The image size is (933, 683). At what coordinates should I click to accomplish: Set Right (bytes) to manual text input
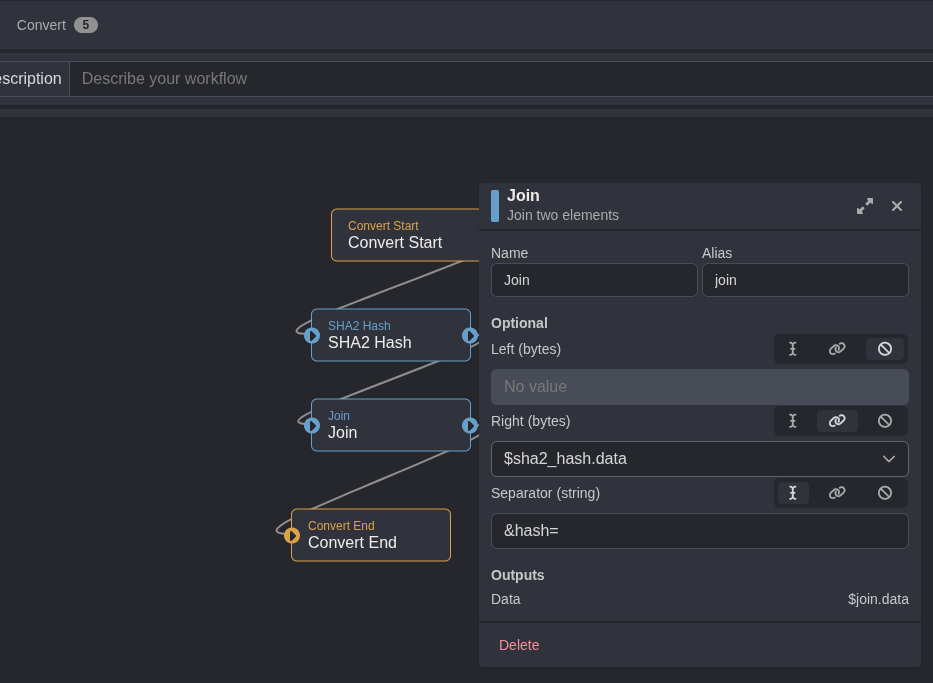click(x=793, y=421)
